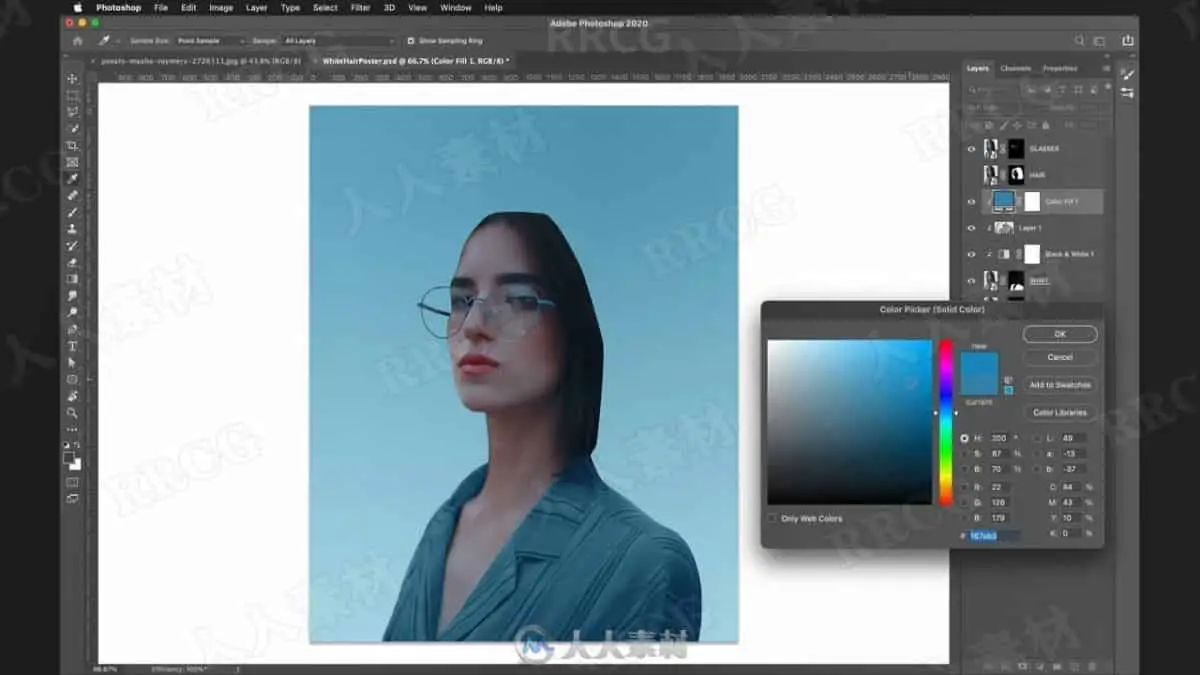Switch to the Properties tab
Viewport: 1200px width, 675px height.
pyautogui.click(x=1060, y=69)
